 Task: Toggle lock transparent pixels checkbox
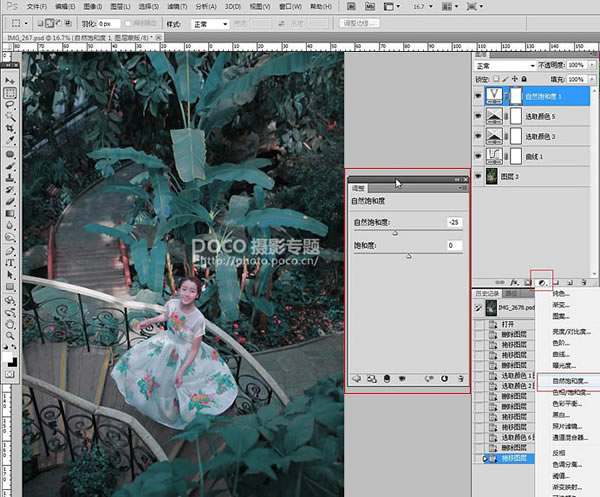(x=496, y=79)
